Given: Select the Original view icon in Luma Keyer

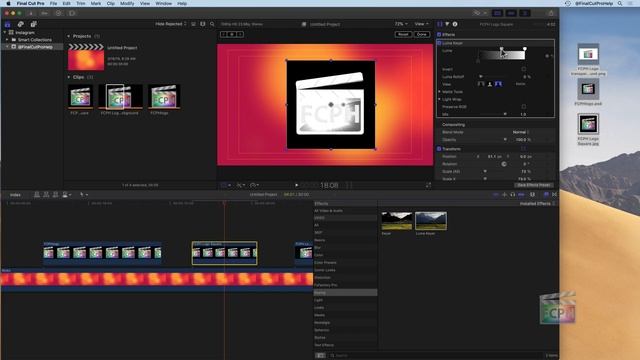Looking at the screenshot, I should (x=481, y=84).
